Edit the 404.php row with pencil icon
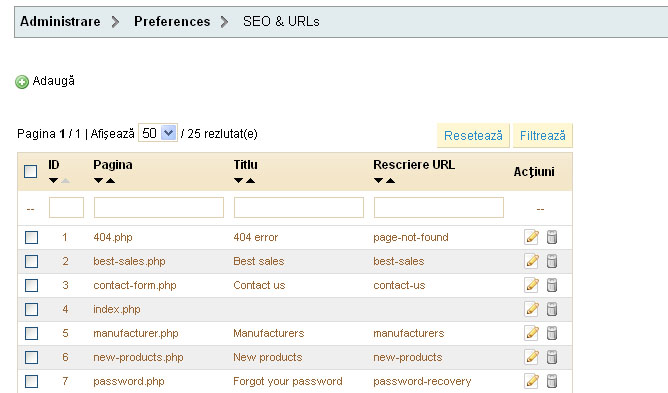 click(531, 237)
